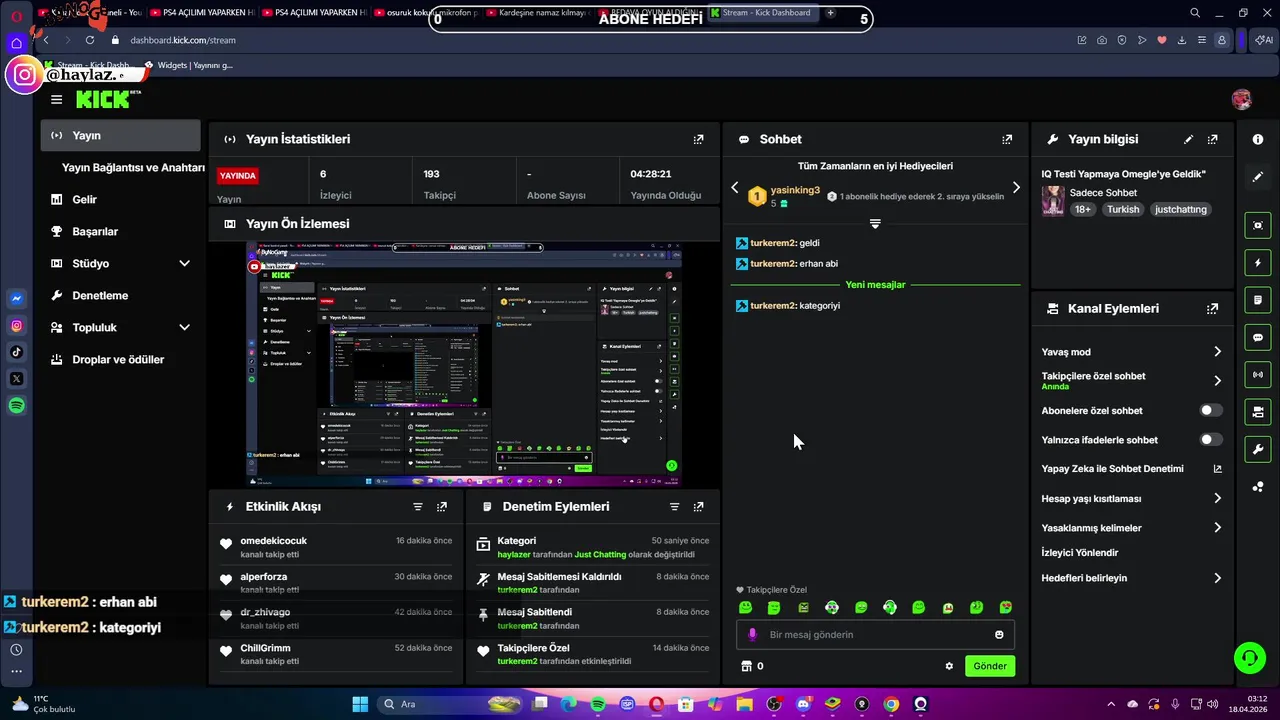
Task: Click the Turkish language tag
Action: (x=1123, y=209)
